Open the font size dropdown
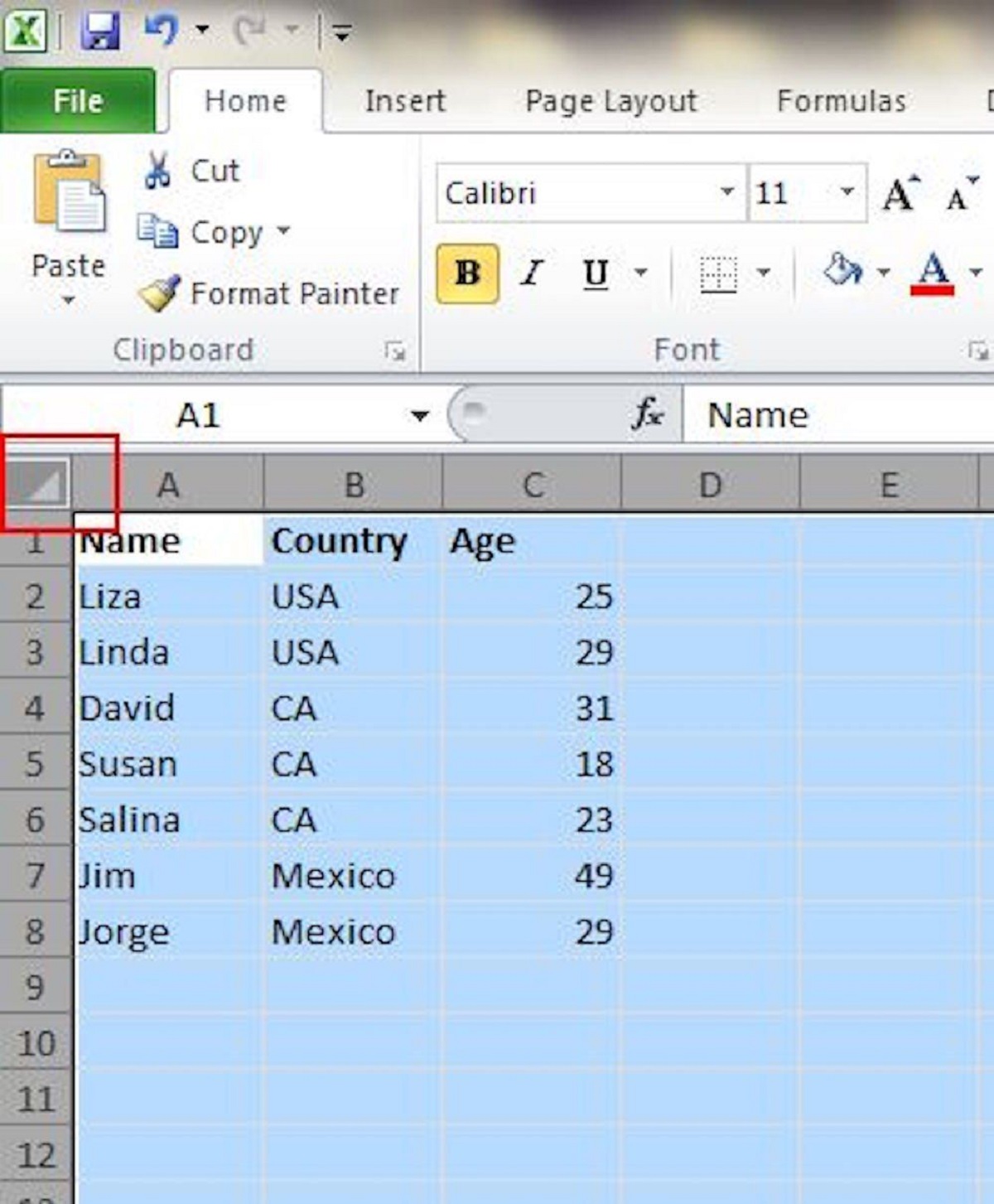Image resolution: width=994 pixels, height=1204 pixels. [847, 192]
